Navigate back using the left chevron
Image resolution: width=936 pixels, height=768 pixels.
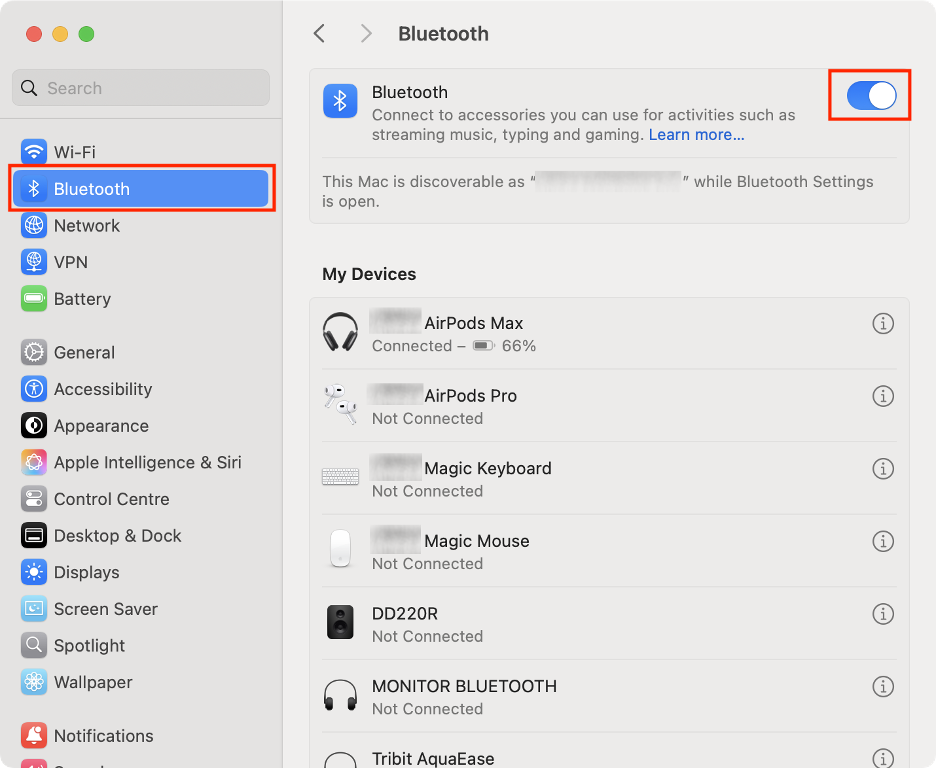click(x=318, y=33)
